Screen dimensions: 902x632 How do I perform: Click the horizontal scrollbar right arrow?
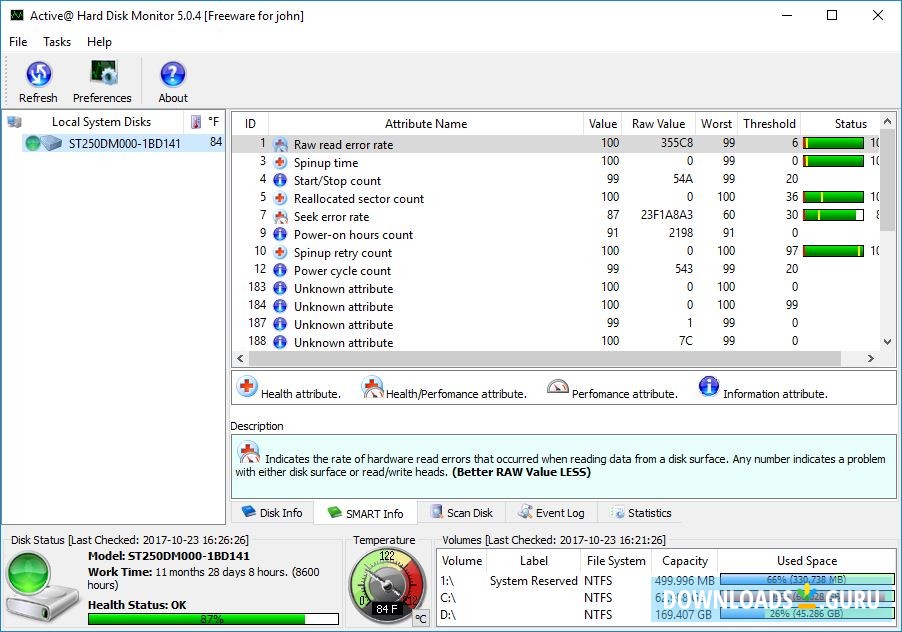[x=871, y=358]
